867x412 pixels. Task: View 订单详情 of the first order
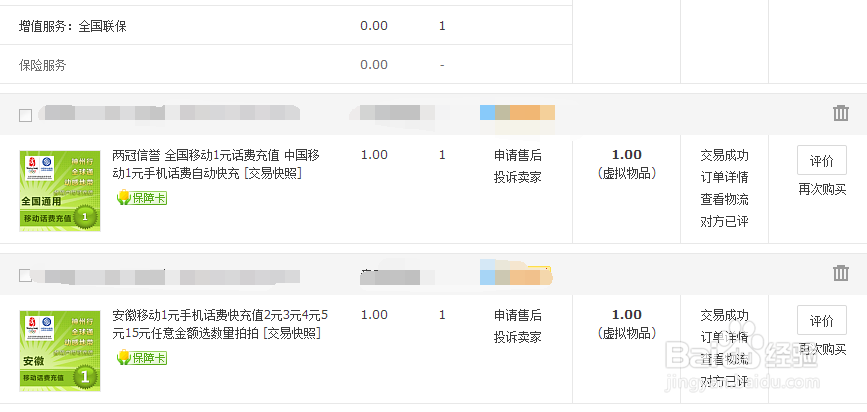[x=724, y=177]
